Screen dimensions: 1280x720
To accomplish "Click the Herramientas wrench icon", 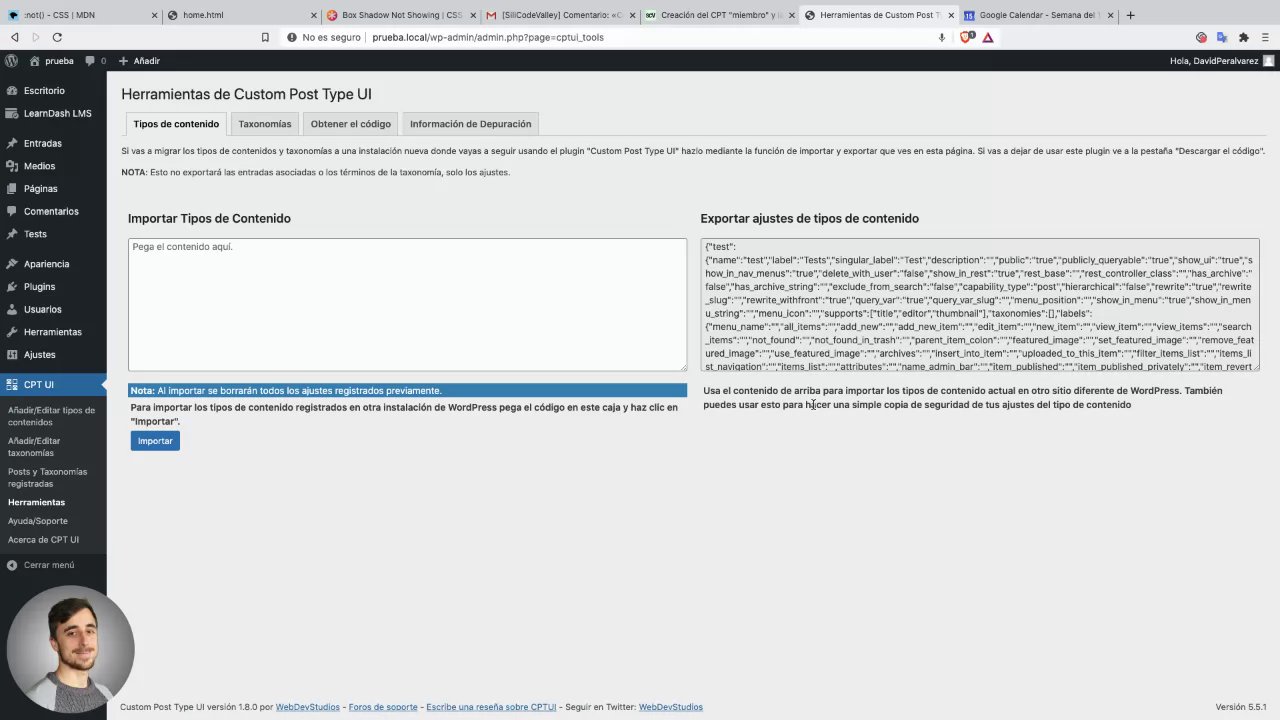I will [x=12, y=332].
